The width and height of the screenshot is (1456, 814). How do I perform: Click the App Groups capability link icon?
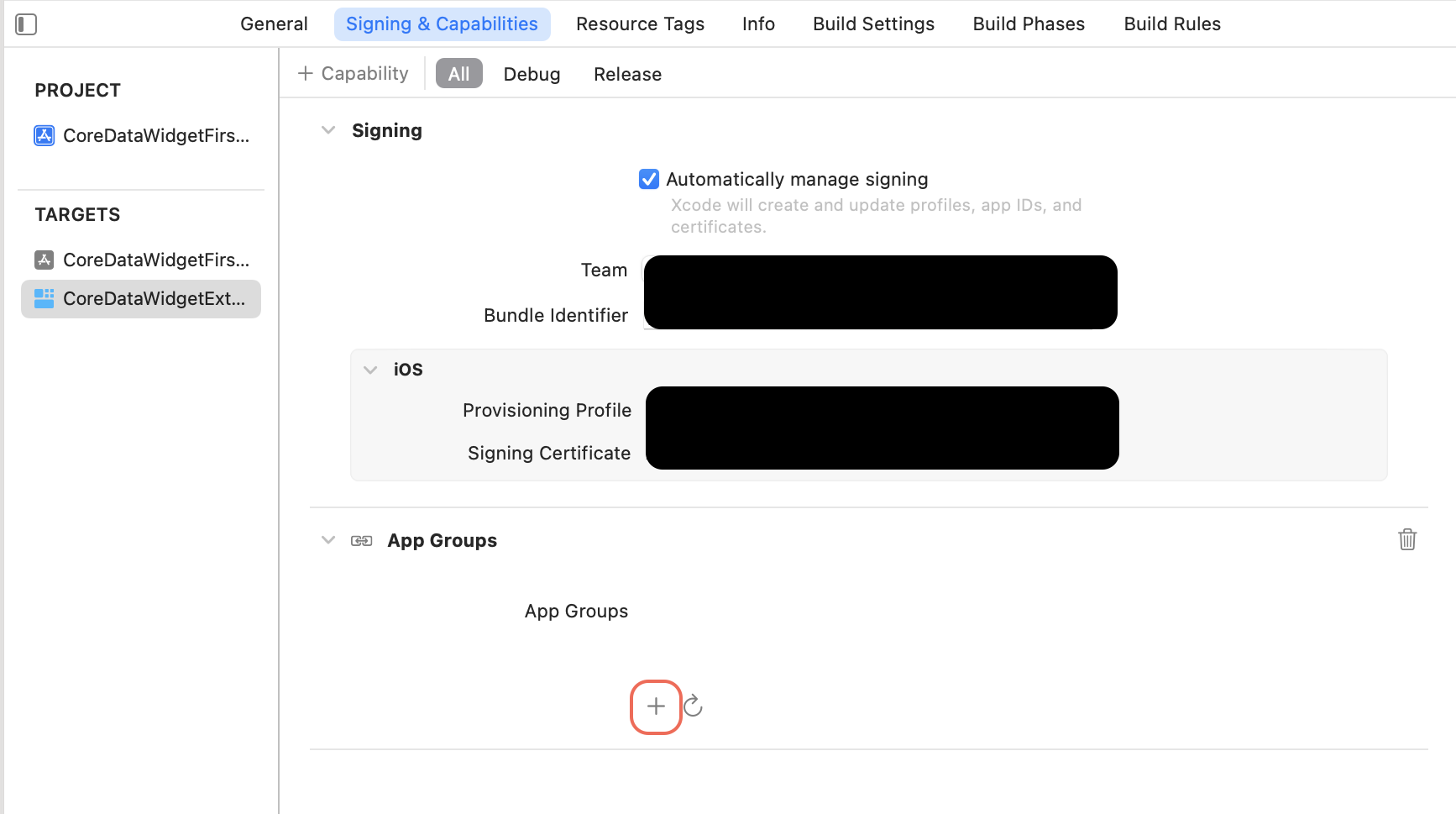pos(361,540)
